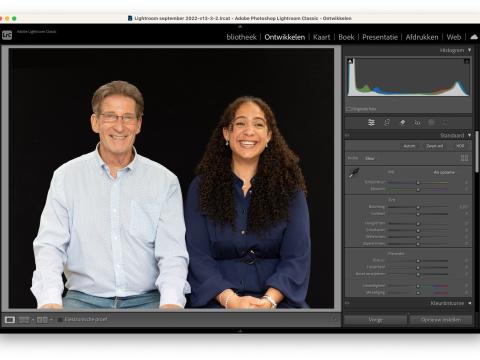Switch to Loupe view in toolbar
The width and height of the screenshot is (480, 360).
point(10,320)
